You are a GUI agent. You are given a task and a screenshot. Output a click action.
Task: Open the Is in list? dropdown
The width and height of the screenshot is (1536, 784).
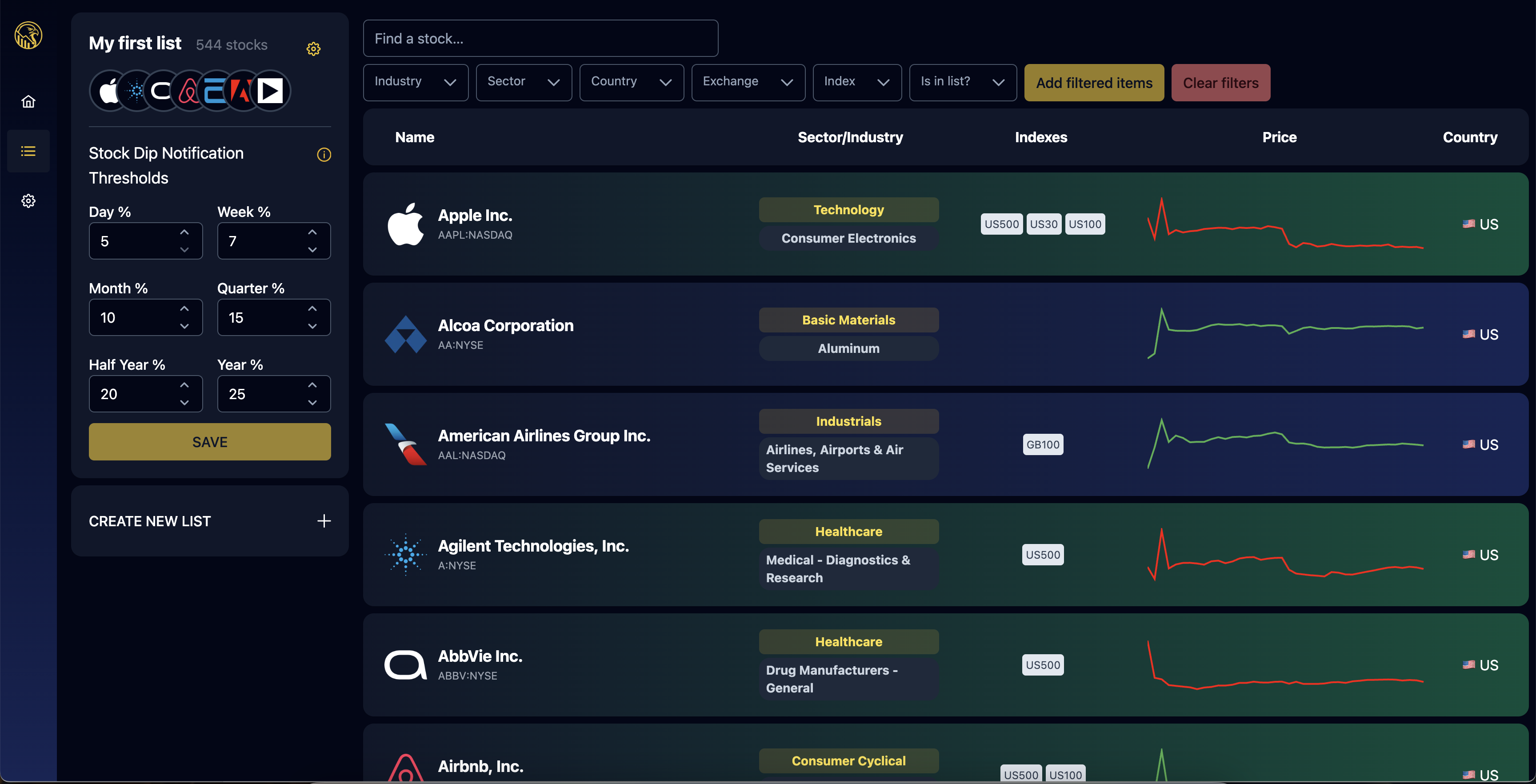pos(963,82)
